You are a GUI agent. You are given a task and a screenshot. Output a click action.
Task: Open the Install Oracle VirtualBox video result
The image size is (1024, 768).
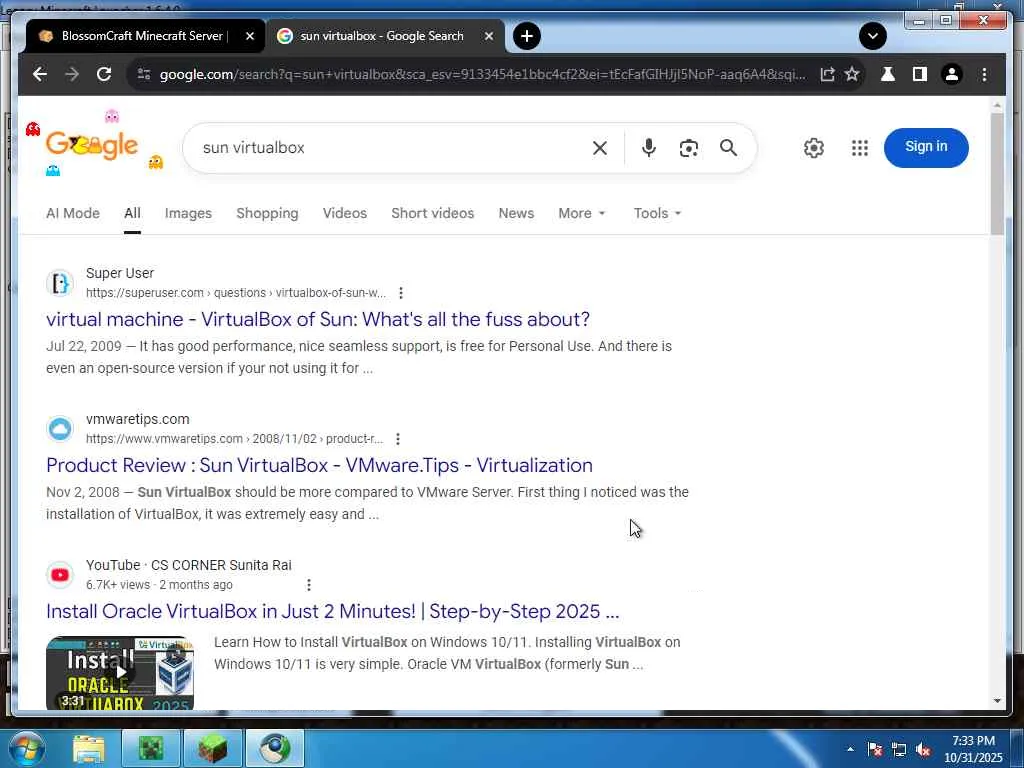point(332,611)
